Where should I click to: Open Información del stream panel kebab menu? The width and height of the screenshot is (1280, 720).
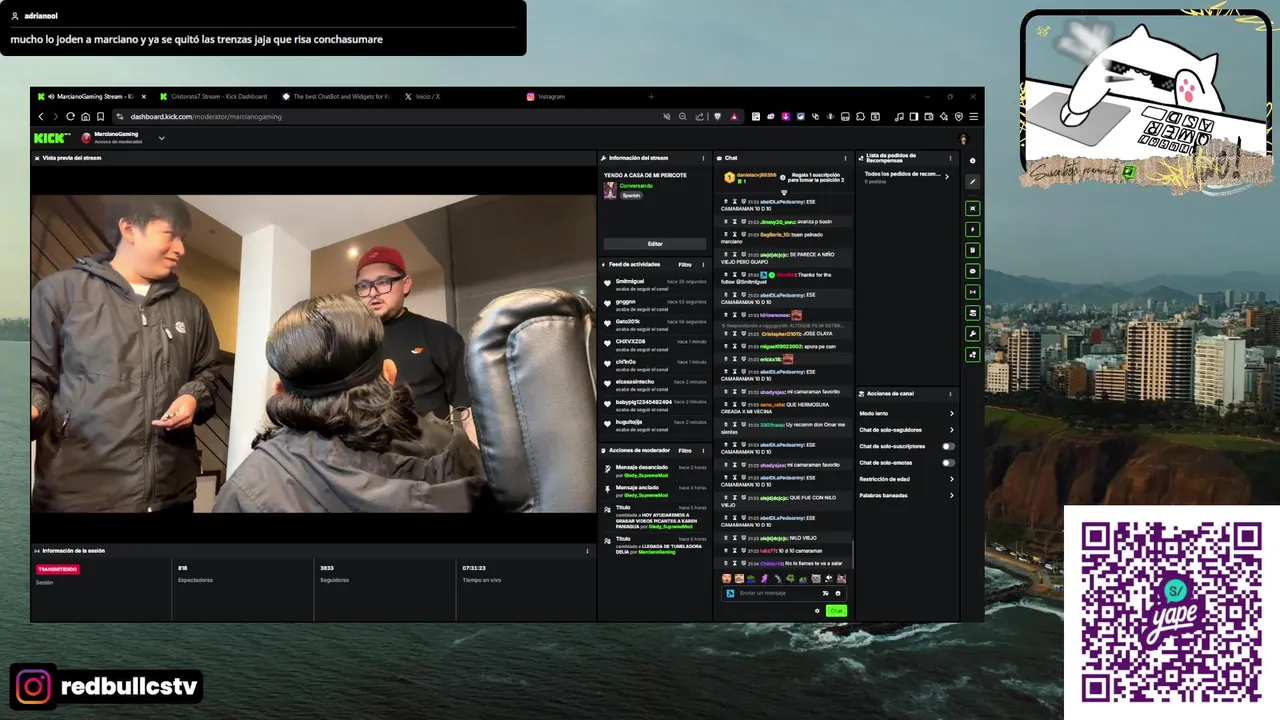[x=703, y=158]
